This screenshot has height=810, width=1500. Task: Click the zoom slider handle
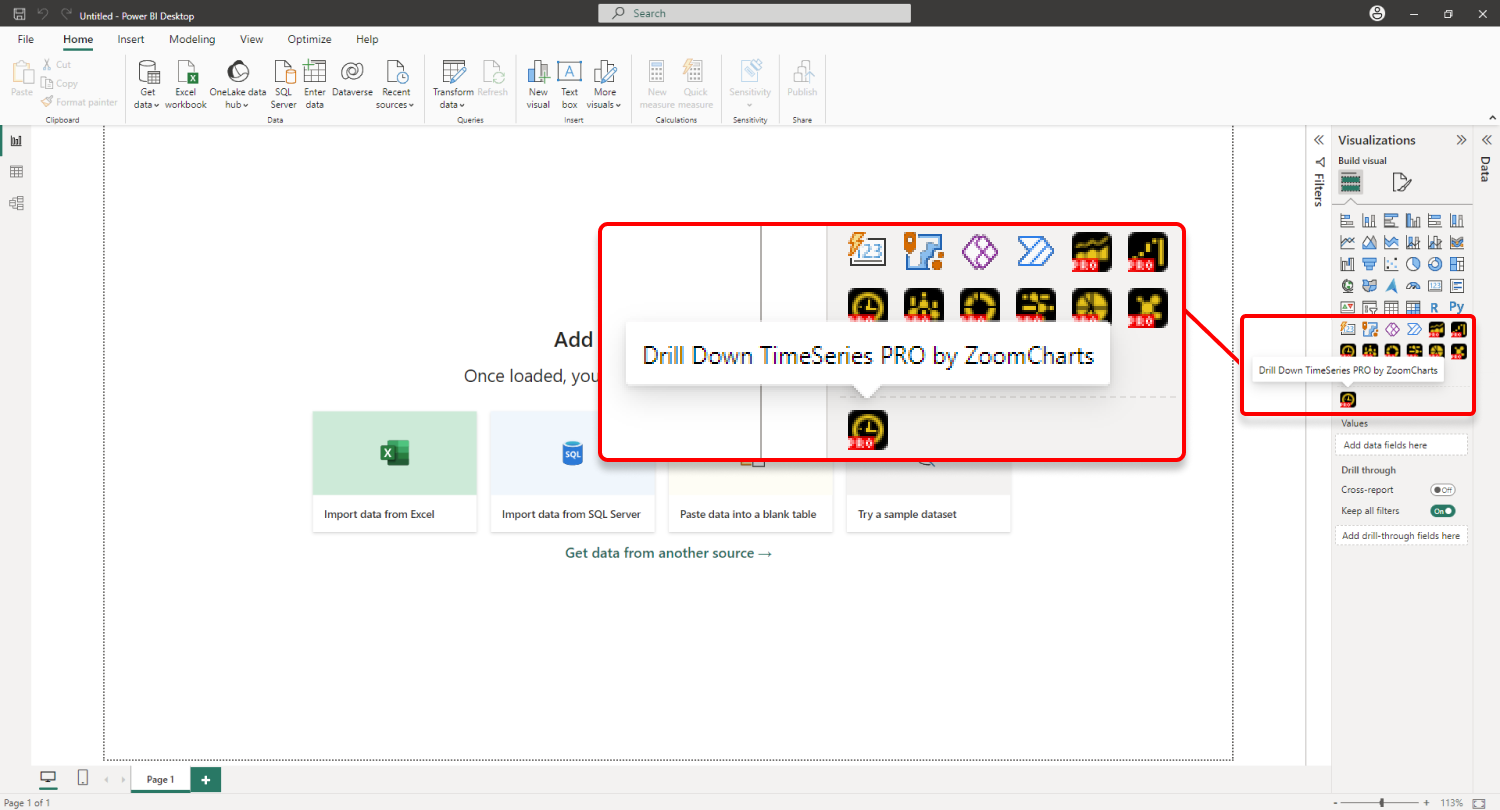point(1382,803)
